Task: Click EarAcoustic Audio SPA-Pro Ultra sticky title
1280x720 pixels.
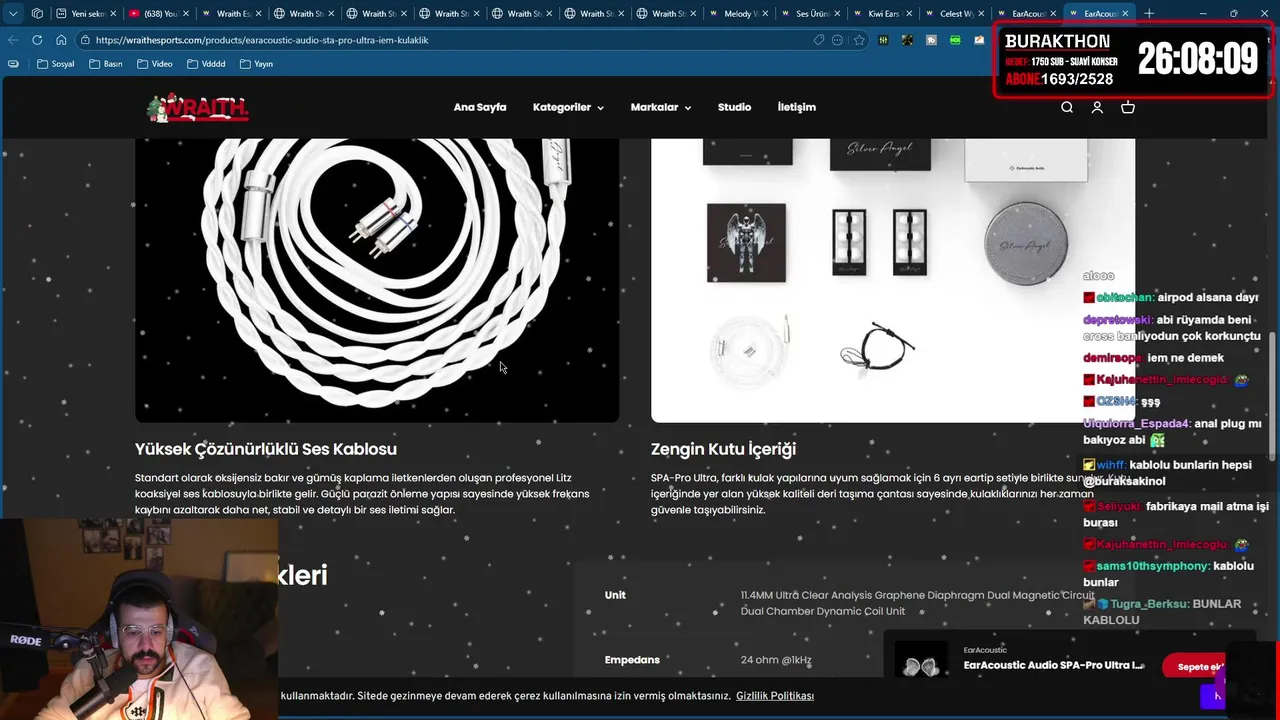Action: [x=1053, y=666]
